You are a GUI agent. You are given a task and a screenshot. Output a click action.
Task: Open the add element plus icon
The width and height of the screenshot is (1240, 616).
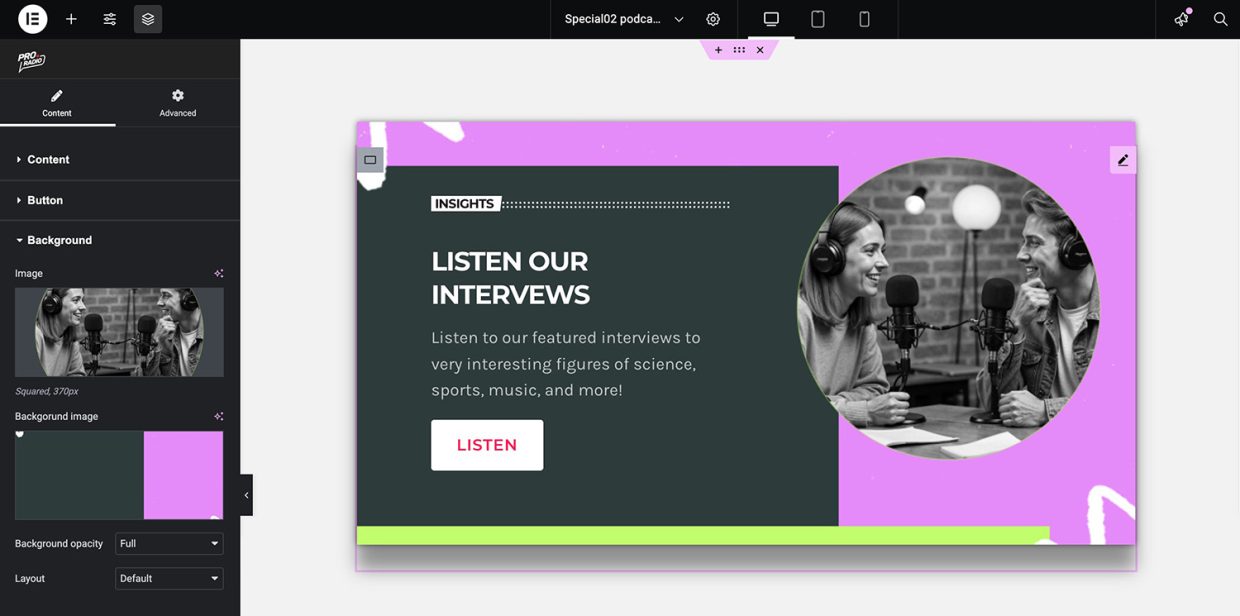[71, 19]
